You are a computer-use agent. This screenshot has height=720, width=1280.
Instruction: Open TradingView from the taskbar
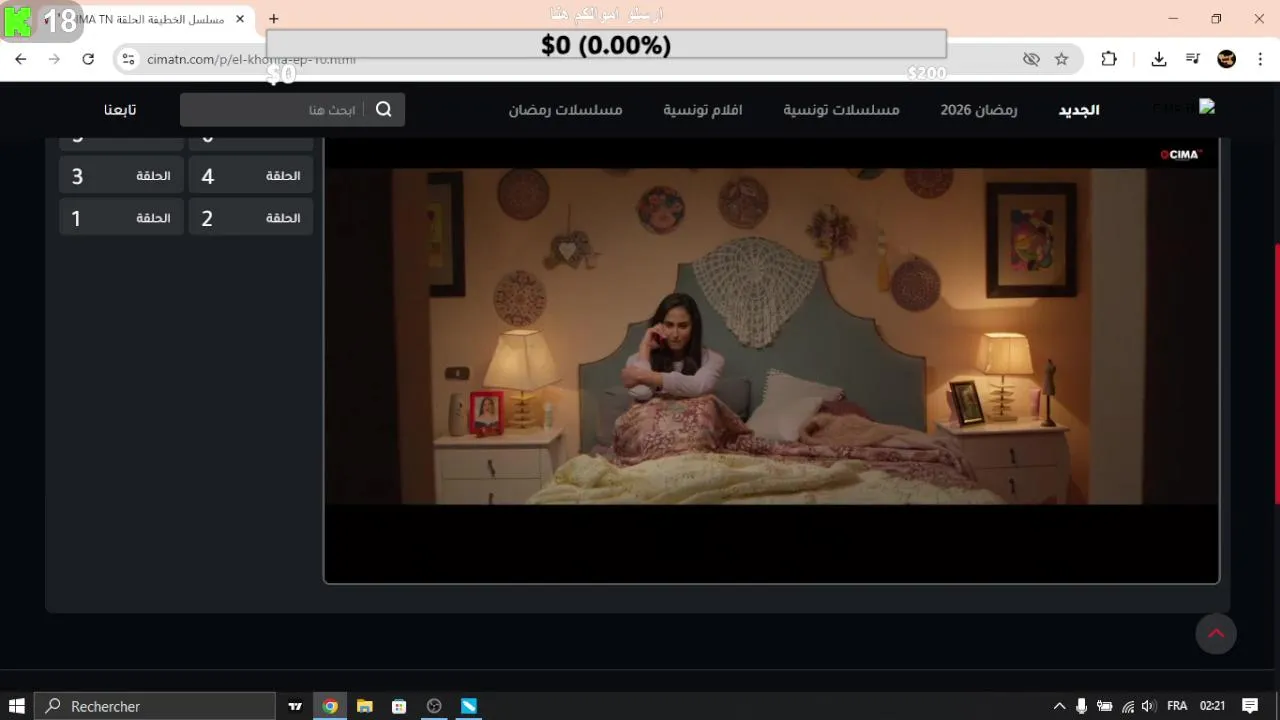pyautogui.click(x=295, y=706)
